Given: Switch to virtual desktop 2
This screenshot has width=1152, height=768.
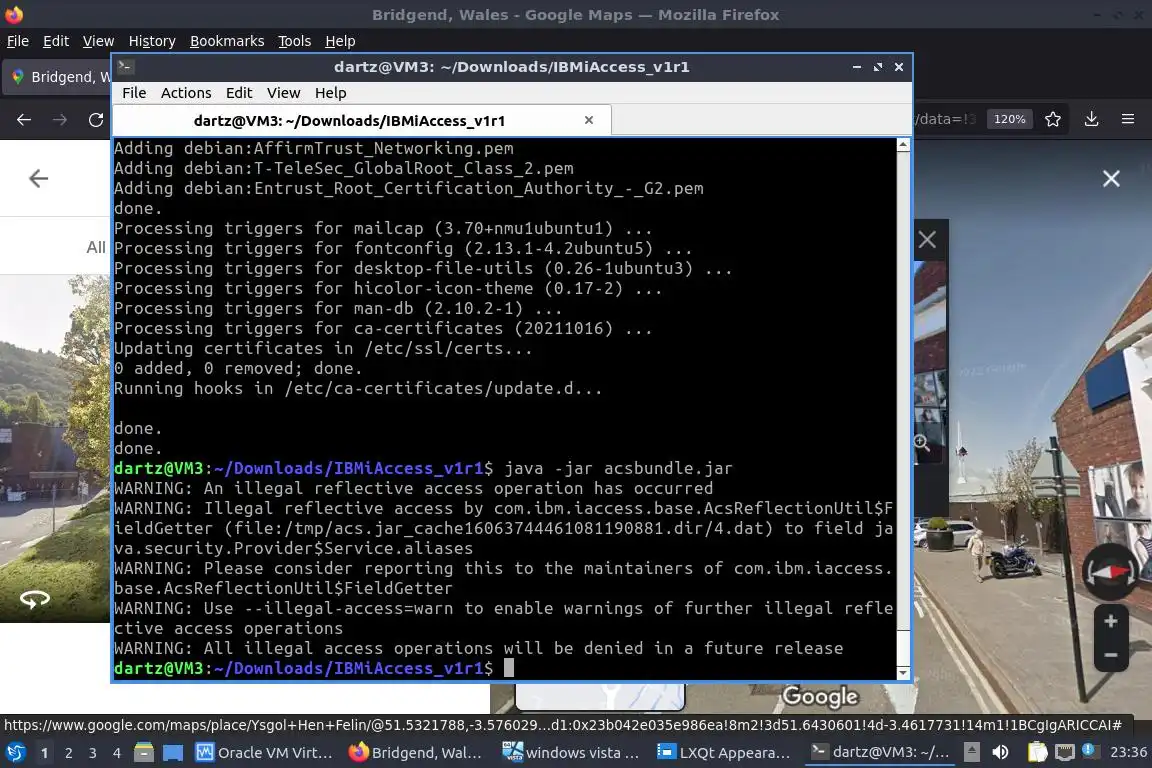Looking at the screenshot, I should click(x=68, y=753).
